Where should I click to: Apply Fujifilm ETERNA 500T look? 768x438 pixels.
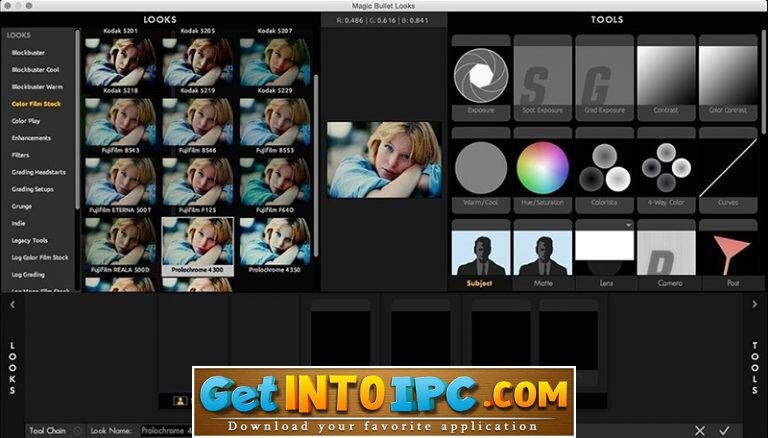(x=120, y=182)
